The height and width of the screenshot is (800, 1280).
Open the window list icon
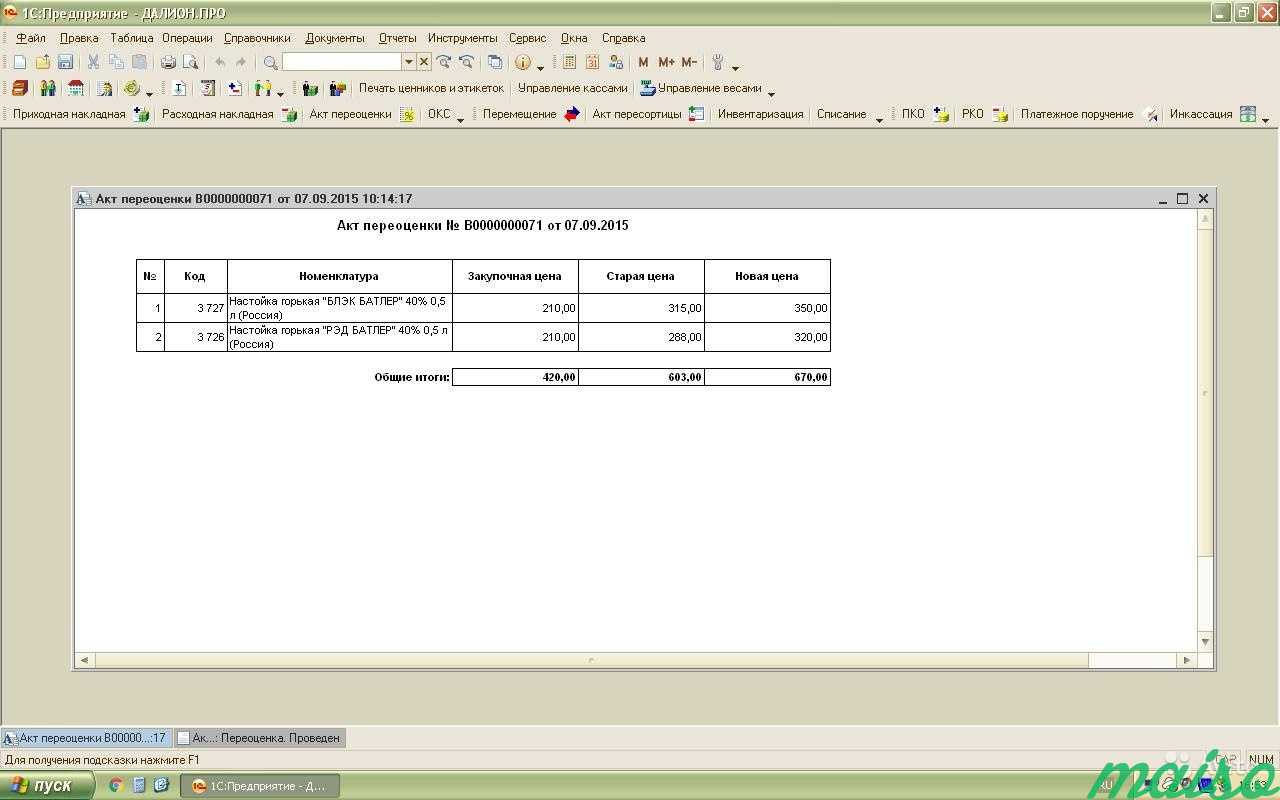pos(495,62)
